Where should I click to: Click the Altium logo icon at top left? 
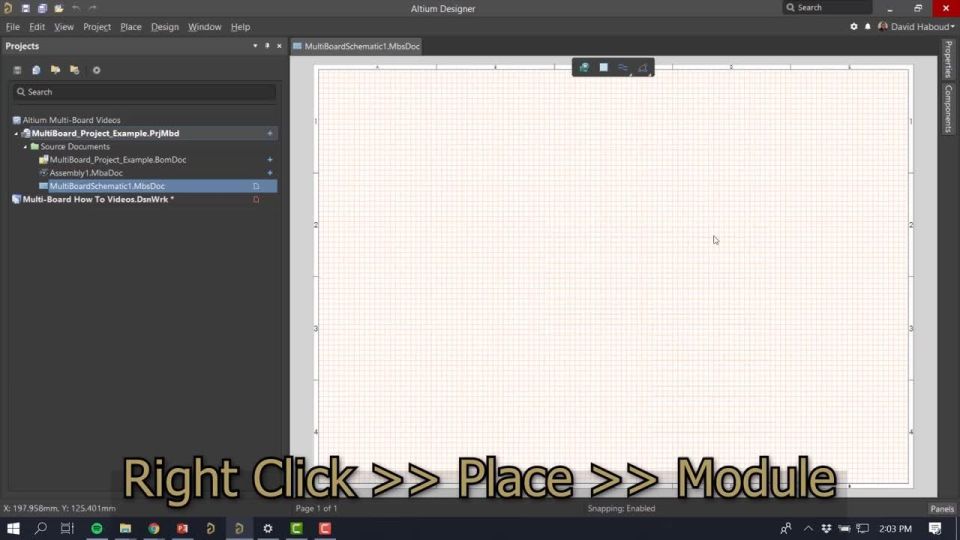coord(8,9)
